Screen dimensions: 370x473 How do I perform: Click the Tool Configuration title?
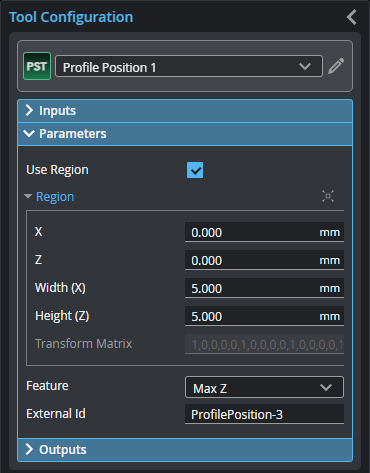point(71,17)
